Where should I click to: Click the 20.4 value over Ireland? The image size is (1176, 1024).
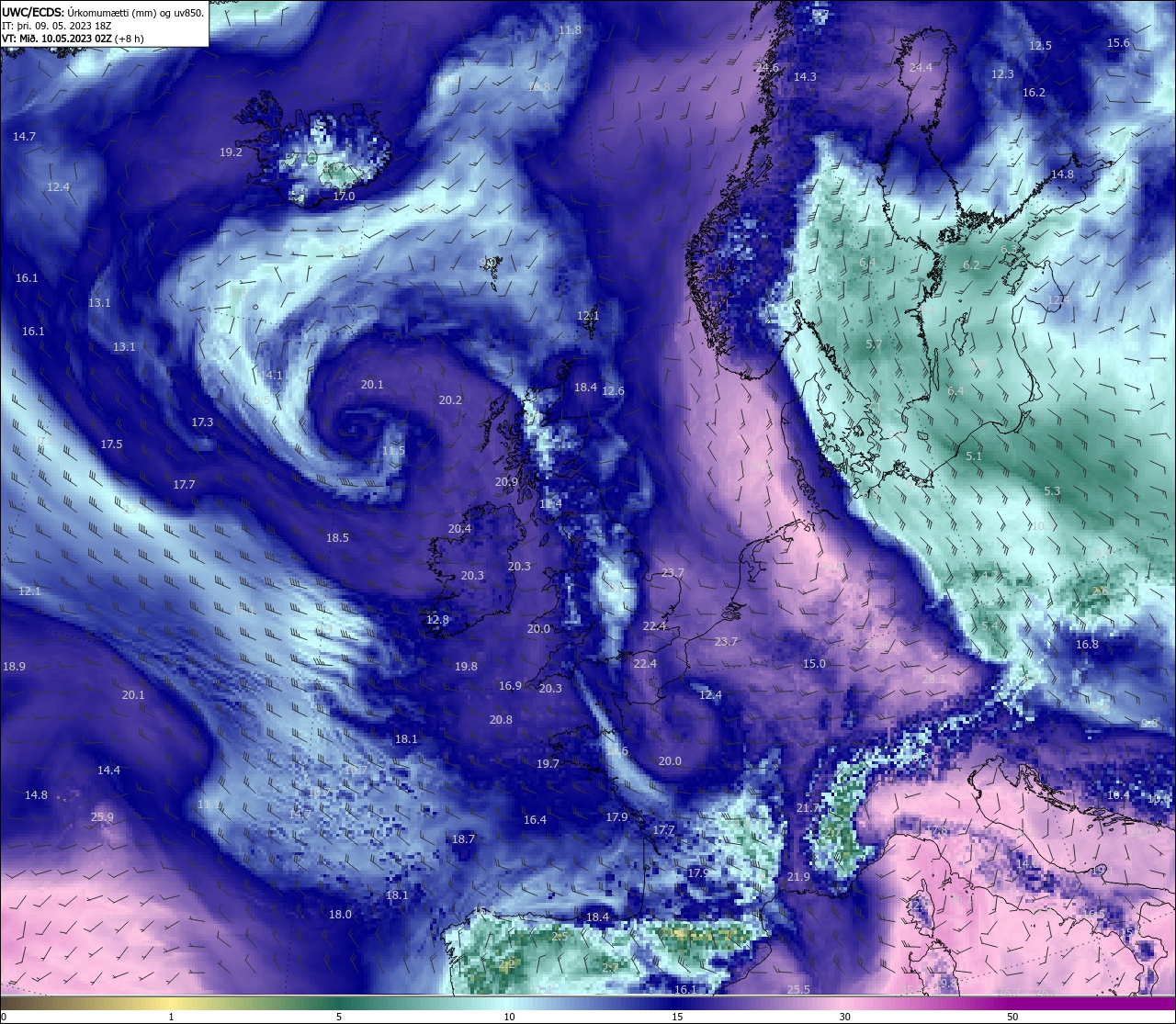(459, 529)
